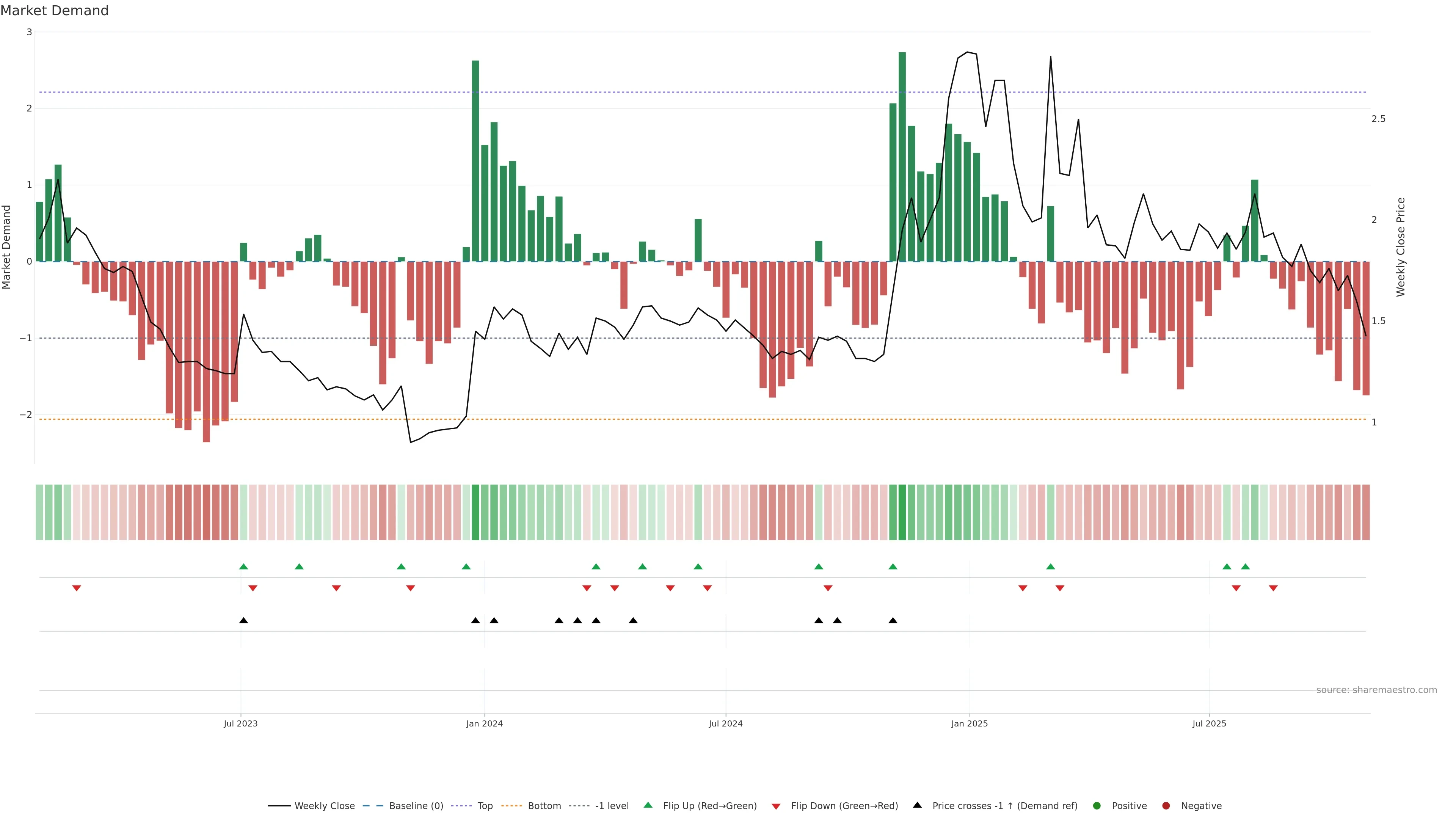Click green Flip Up triangle legend icon
Viewport: 1456px width, 819px height.
648,805
